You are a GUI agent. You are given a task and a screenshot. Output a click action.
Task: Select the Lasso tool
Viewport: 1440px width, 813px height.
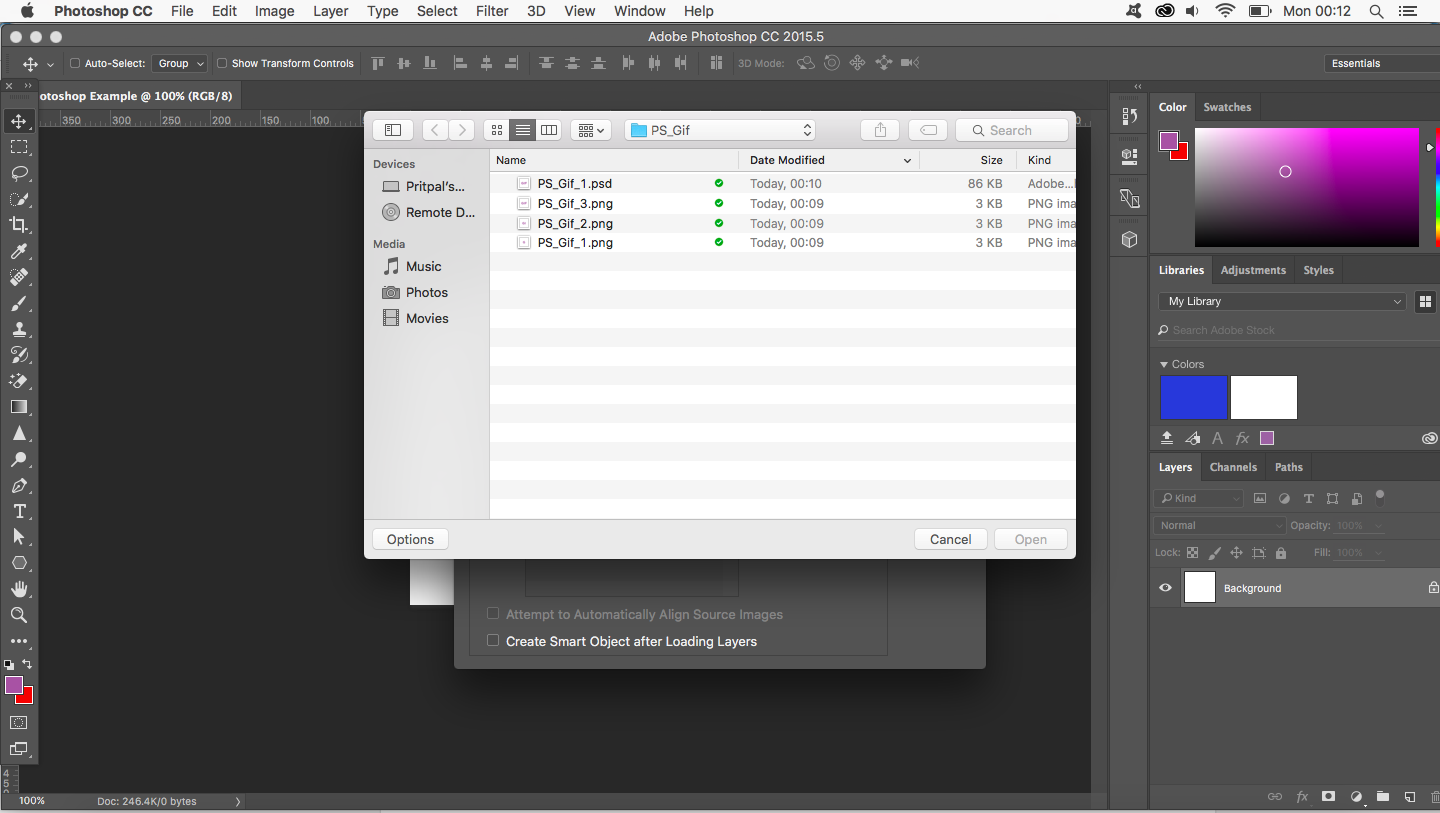click(x=19, y=173)
